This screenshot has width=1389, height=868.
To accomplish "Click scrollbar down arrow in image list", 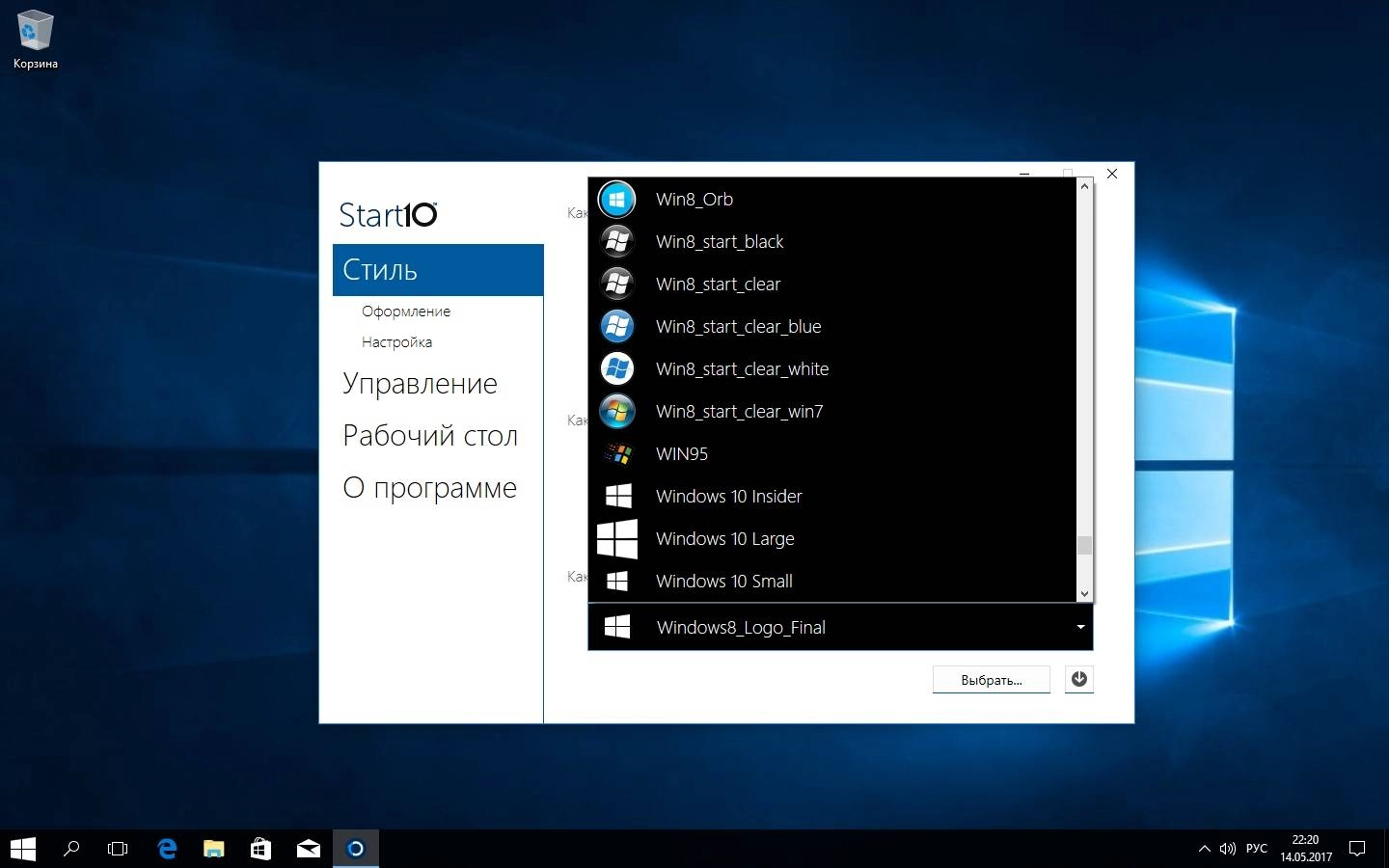I will tap(1084, 594).
